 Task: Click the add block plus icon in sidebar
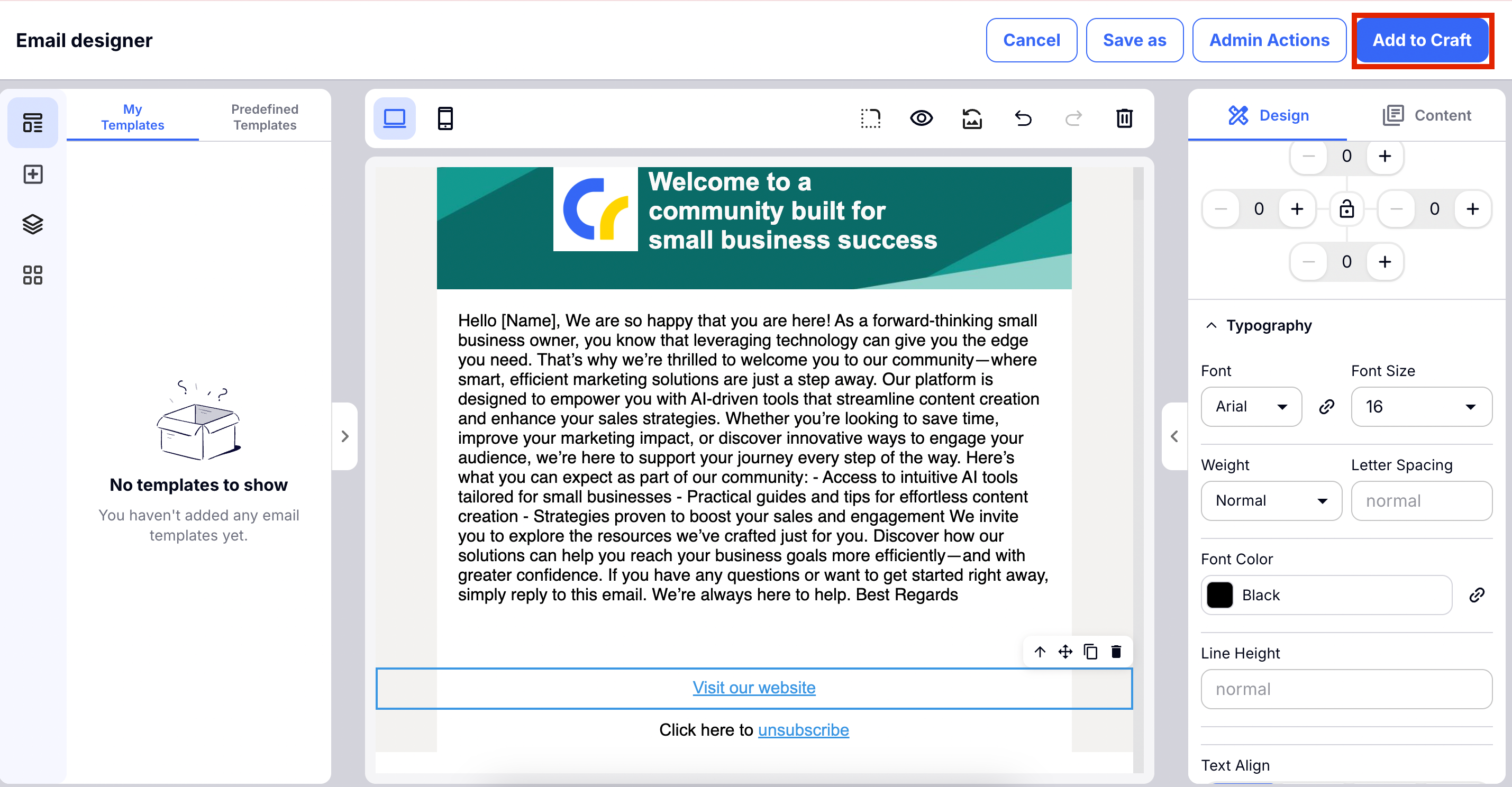pyautogui.click(x=33, y=173)
